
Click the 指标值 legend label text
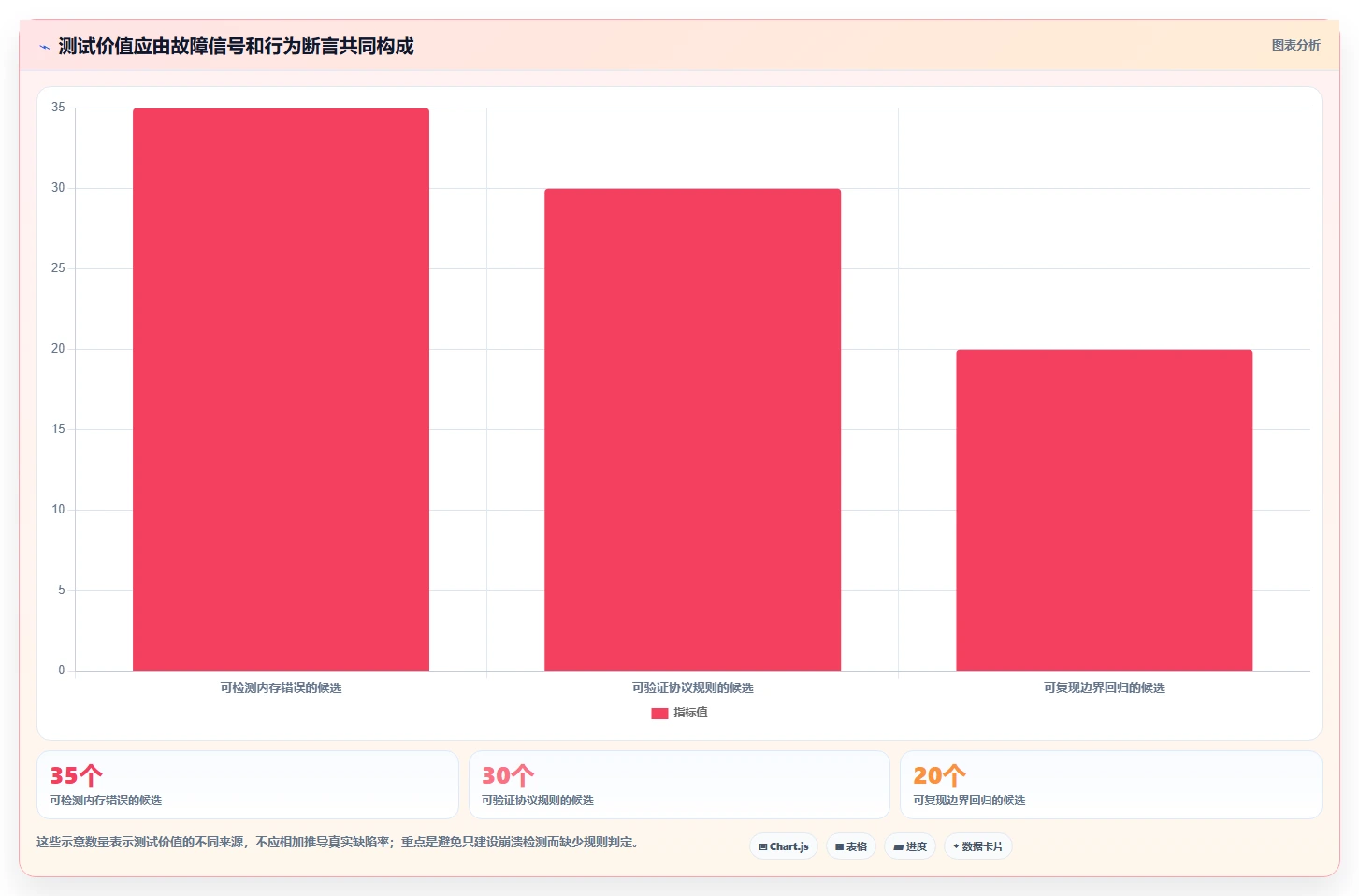tap(690, 713)
